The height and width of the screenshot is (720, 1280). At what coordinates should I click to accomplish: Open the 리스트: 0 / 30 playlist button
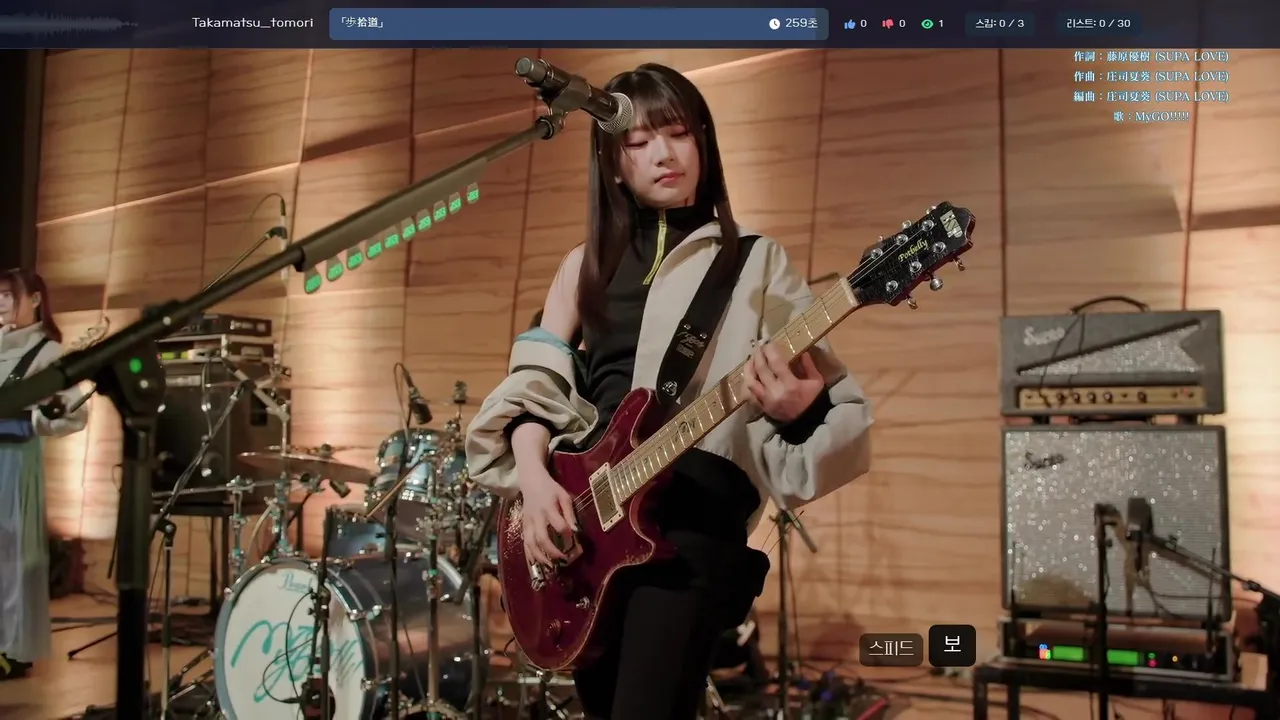(1098, 23)
